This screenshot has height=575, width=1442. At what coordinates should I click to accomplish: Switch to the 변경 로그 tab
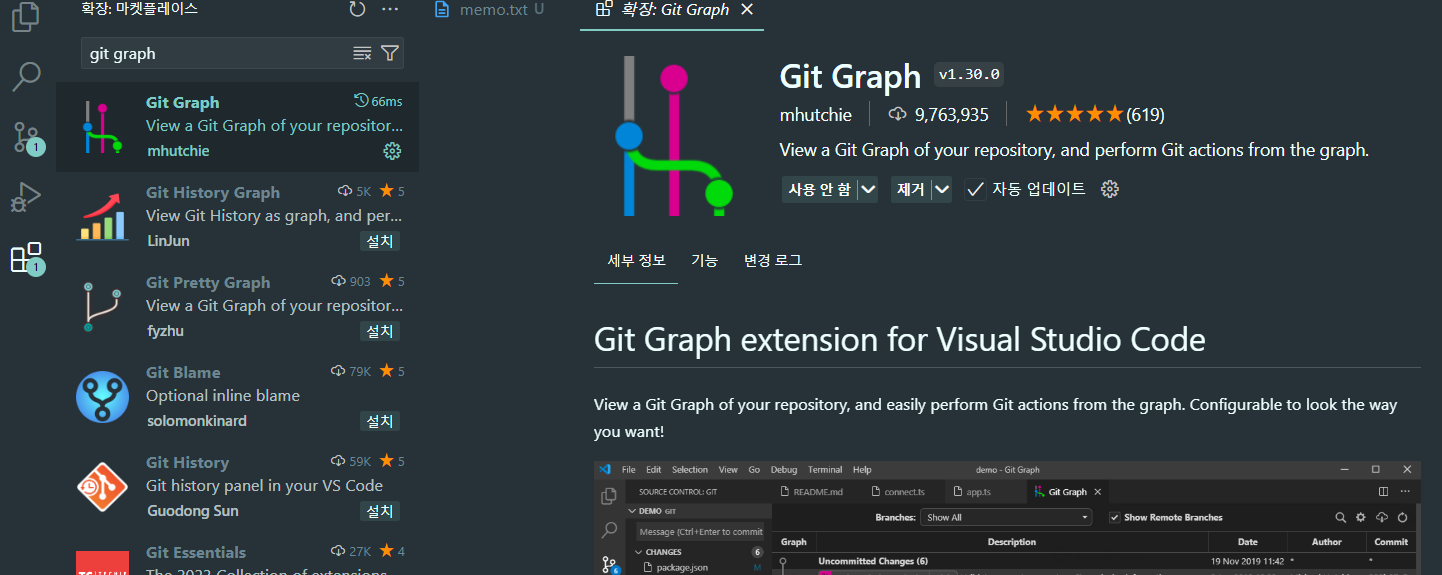point(772,260)
